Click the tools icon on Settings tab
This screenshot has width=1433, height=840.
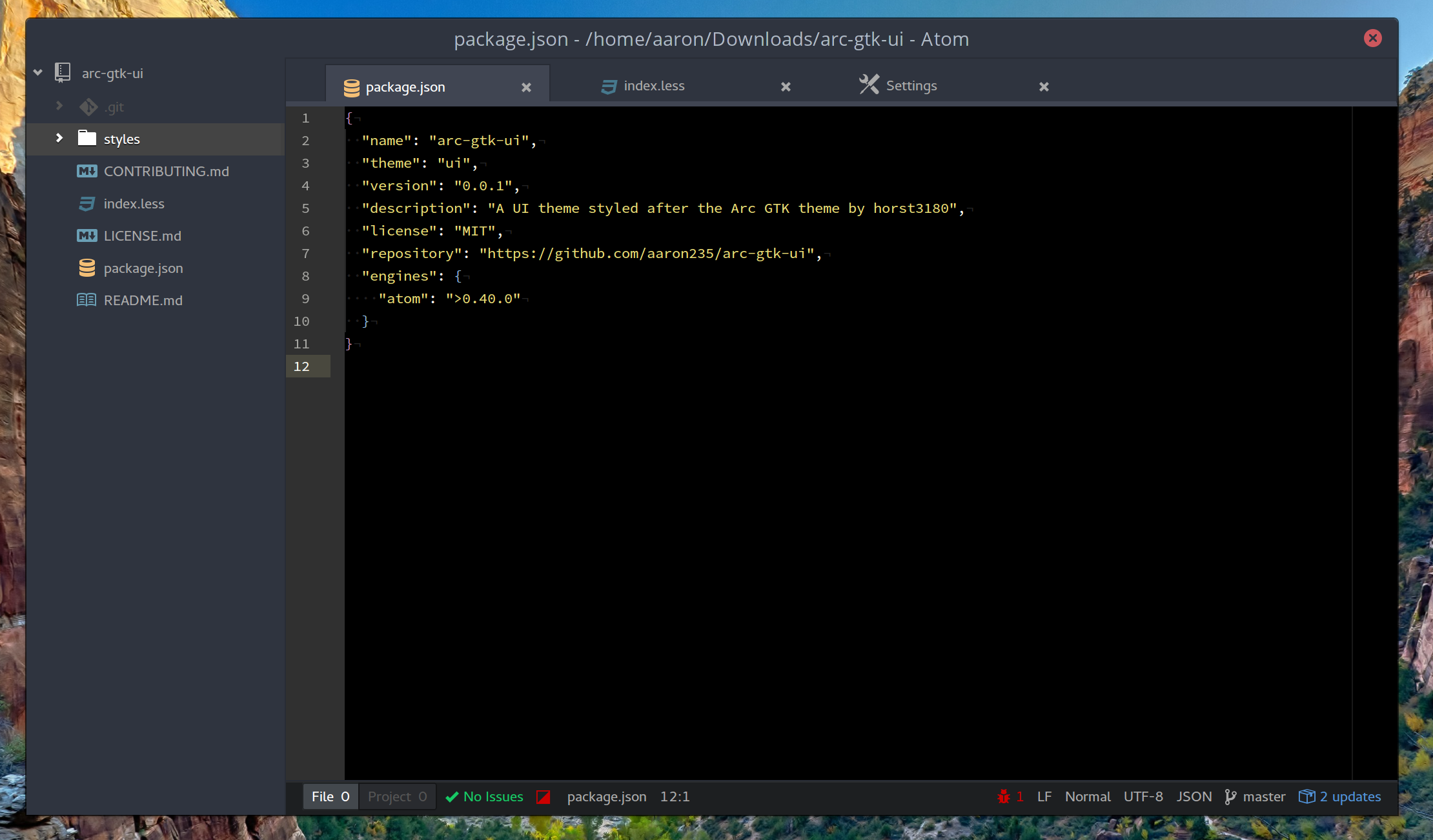click(x=869, y=85)
